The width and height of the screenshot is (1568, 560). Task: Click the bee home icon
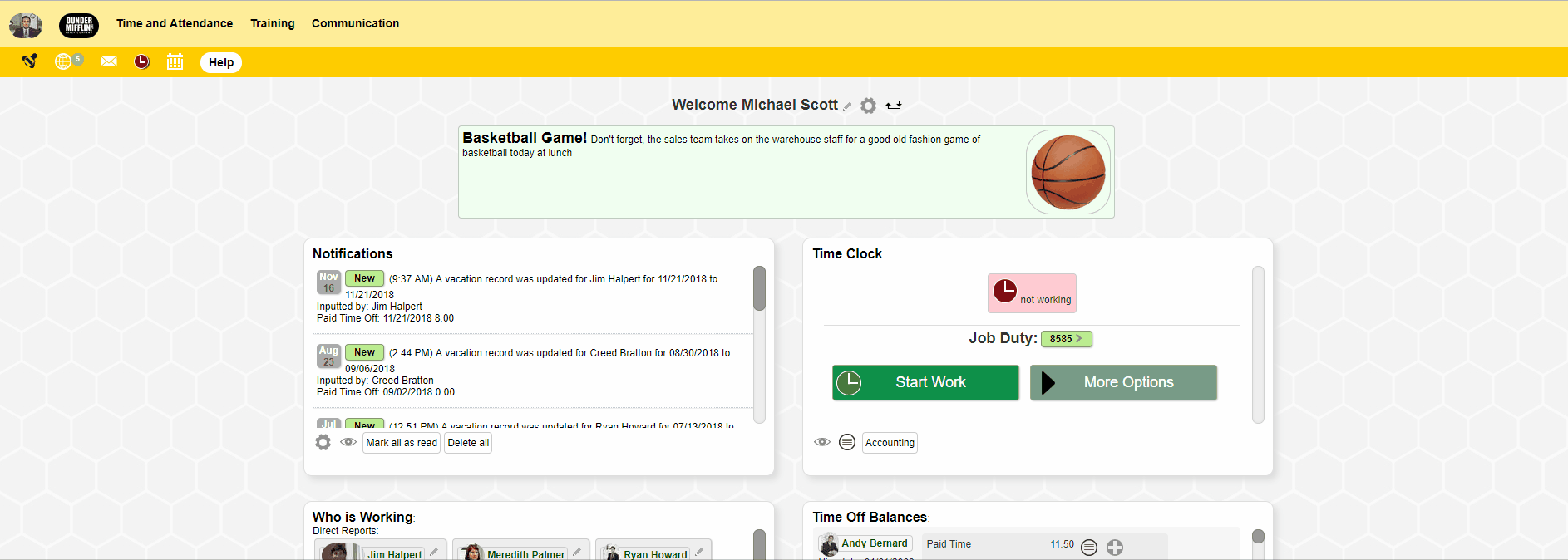coord(29,61)
